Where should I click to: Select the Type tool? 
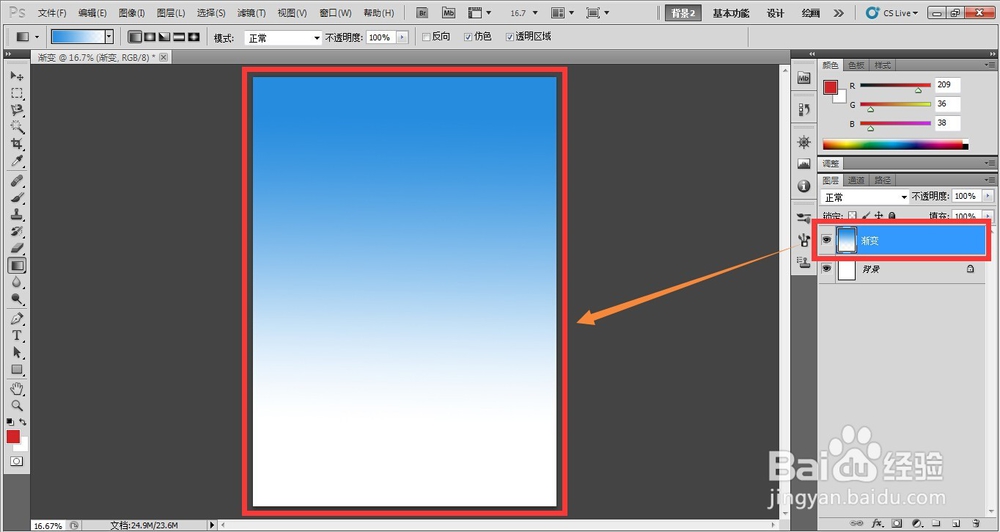[17, 336]
